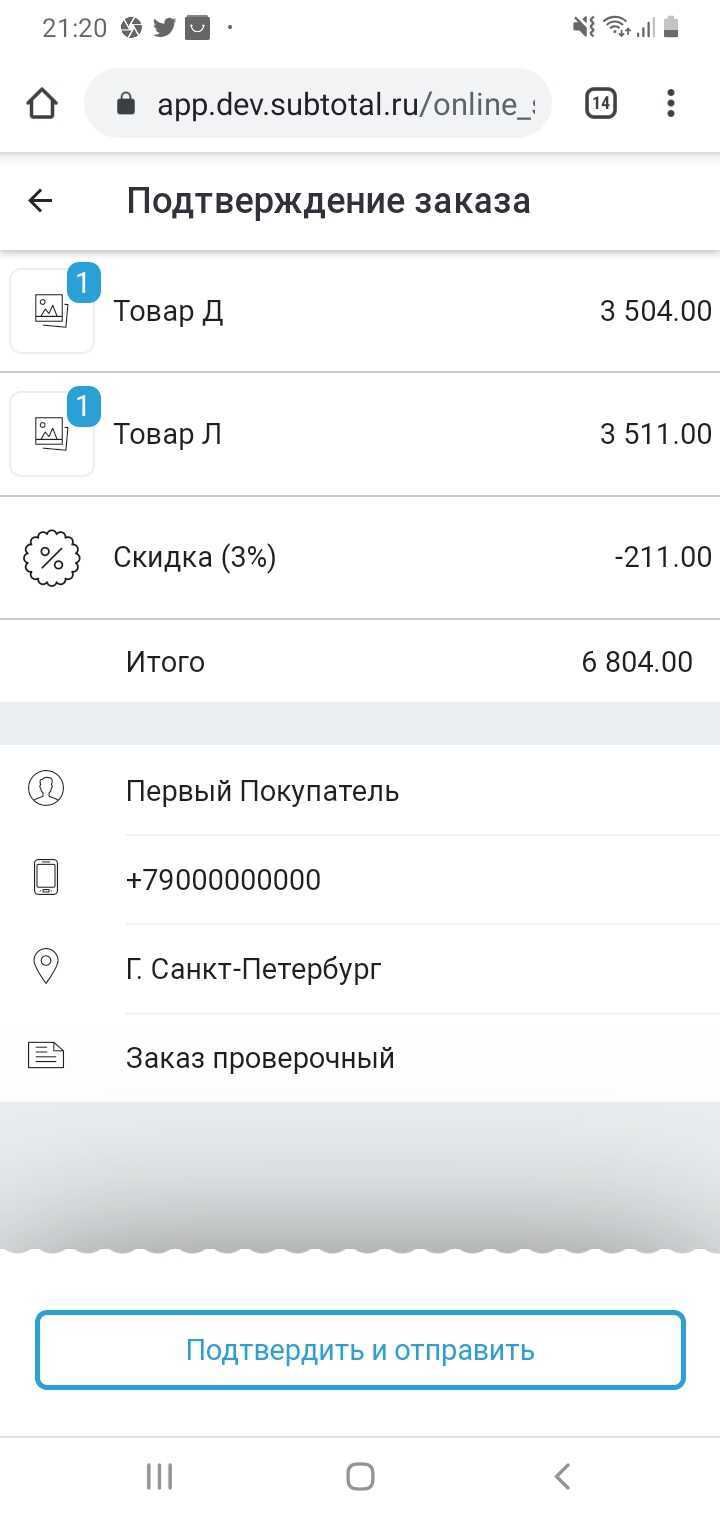This screenshot has width=720, height=1520.
Task: Open the browser tab switcher showing 14
Action: pyautogui.click(x=600, y=103)
